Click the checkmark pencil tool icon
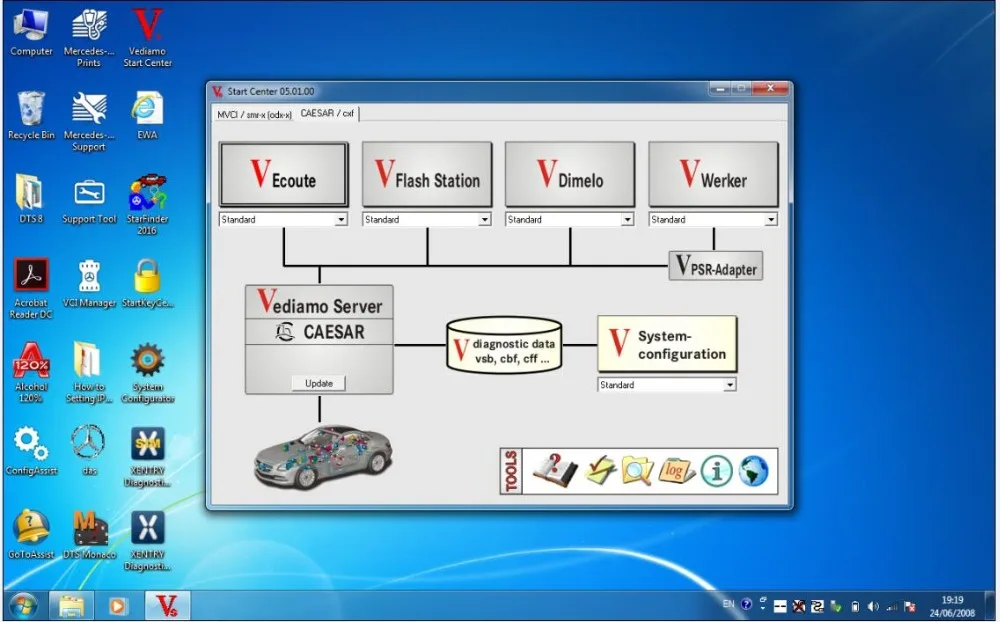This screenshot has height=622, width=1000. pyautogui.click(x=600, y=471)
